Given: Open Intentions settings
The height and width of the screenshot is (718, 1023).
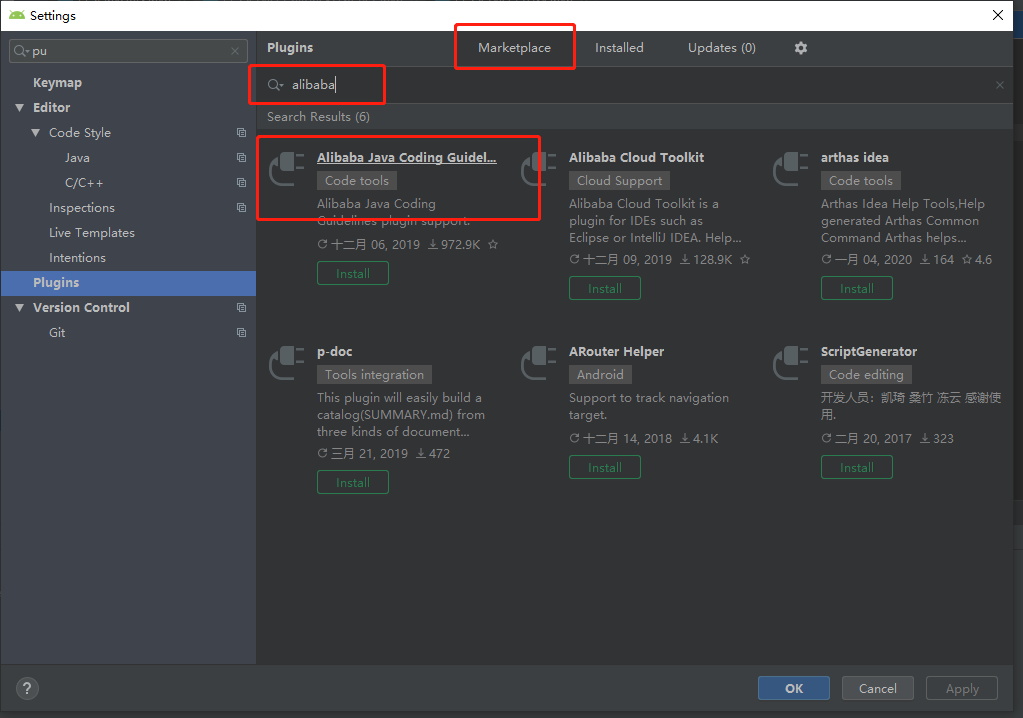Looking at the screenshot, I should (x=77, y=258).
